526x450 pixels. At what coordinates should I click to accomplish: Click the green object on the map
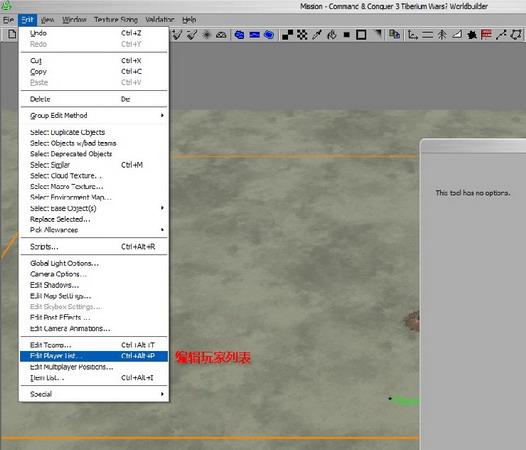[405, 400]
